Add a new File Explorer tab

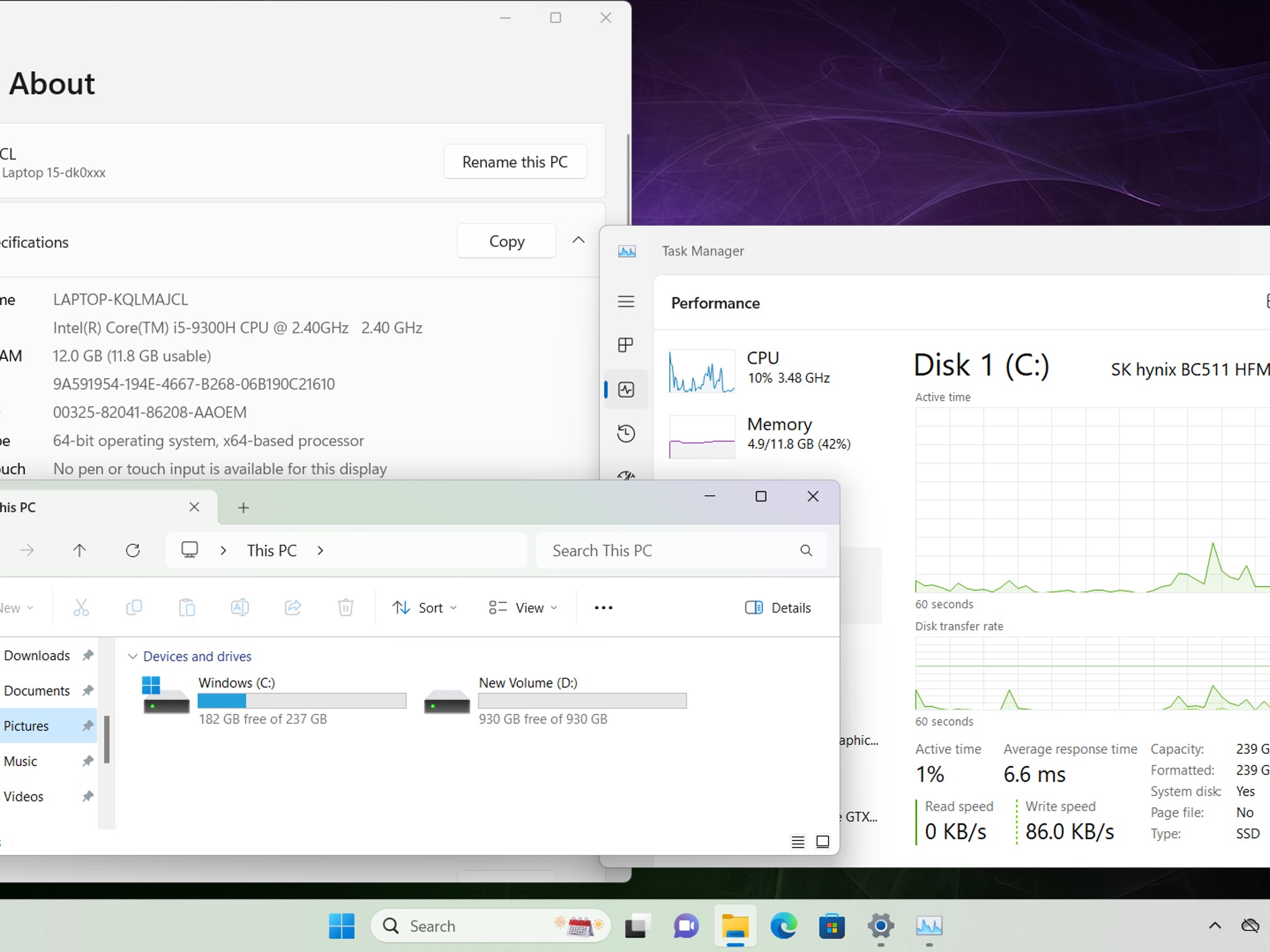tap(244, 508)
